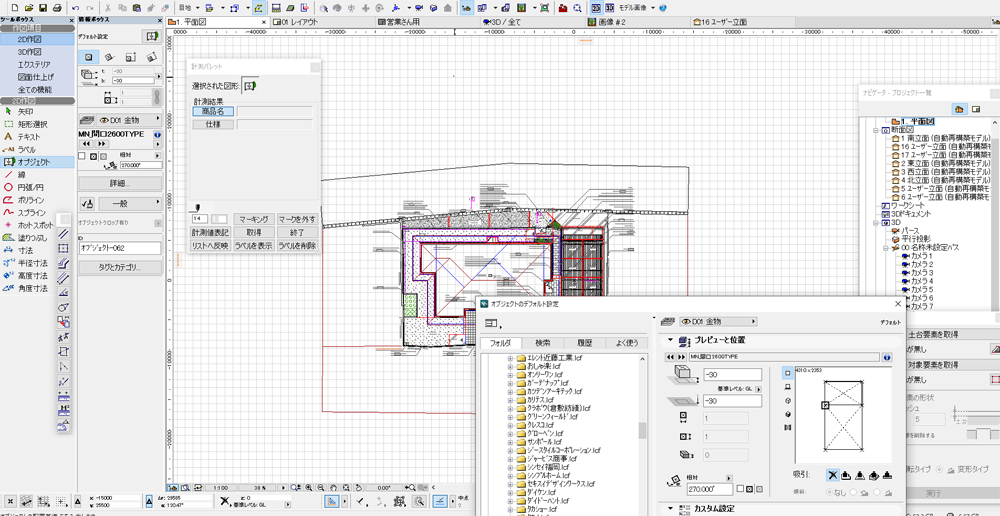Click the マークを外す button
1000x516 pixels.
297,219
